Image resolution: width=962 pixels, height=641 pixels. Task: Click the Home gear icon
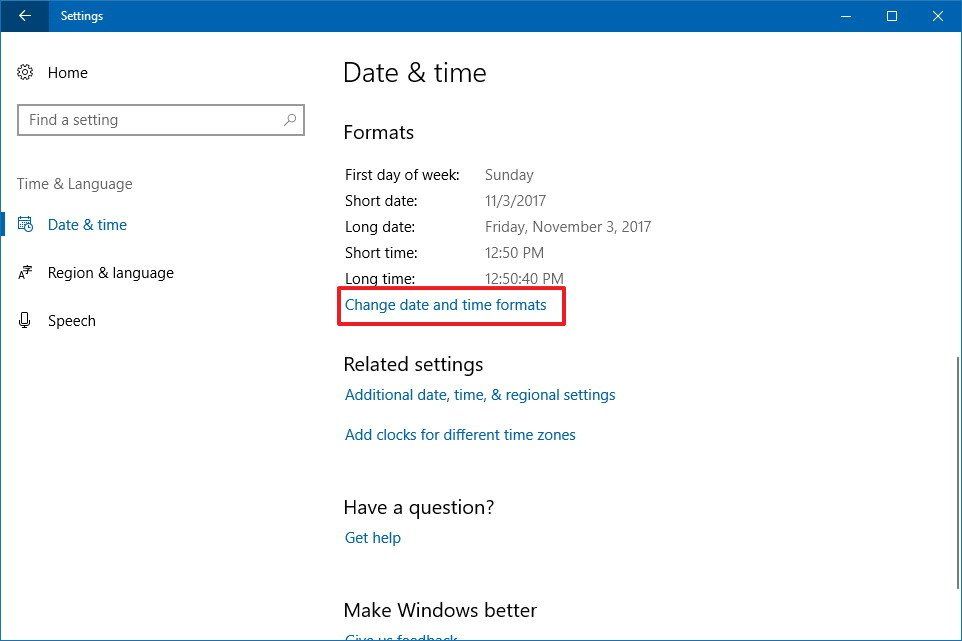coord(25,72)
